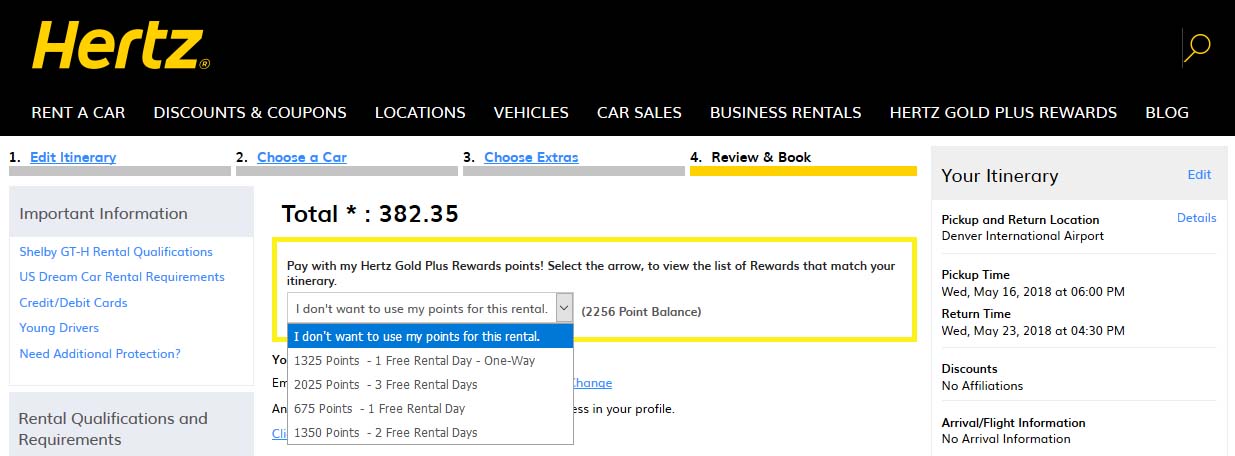This screenshot has height=456, width=1235.
Task: Collapse the rewards points dropdown arrow
Action: pyautogui.click(x=564, y=308)
